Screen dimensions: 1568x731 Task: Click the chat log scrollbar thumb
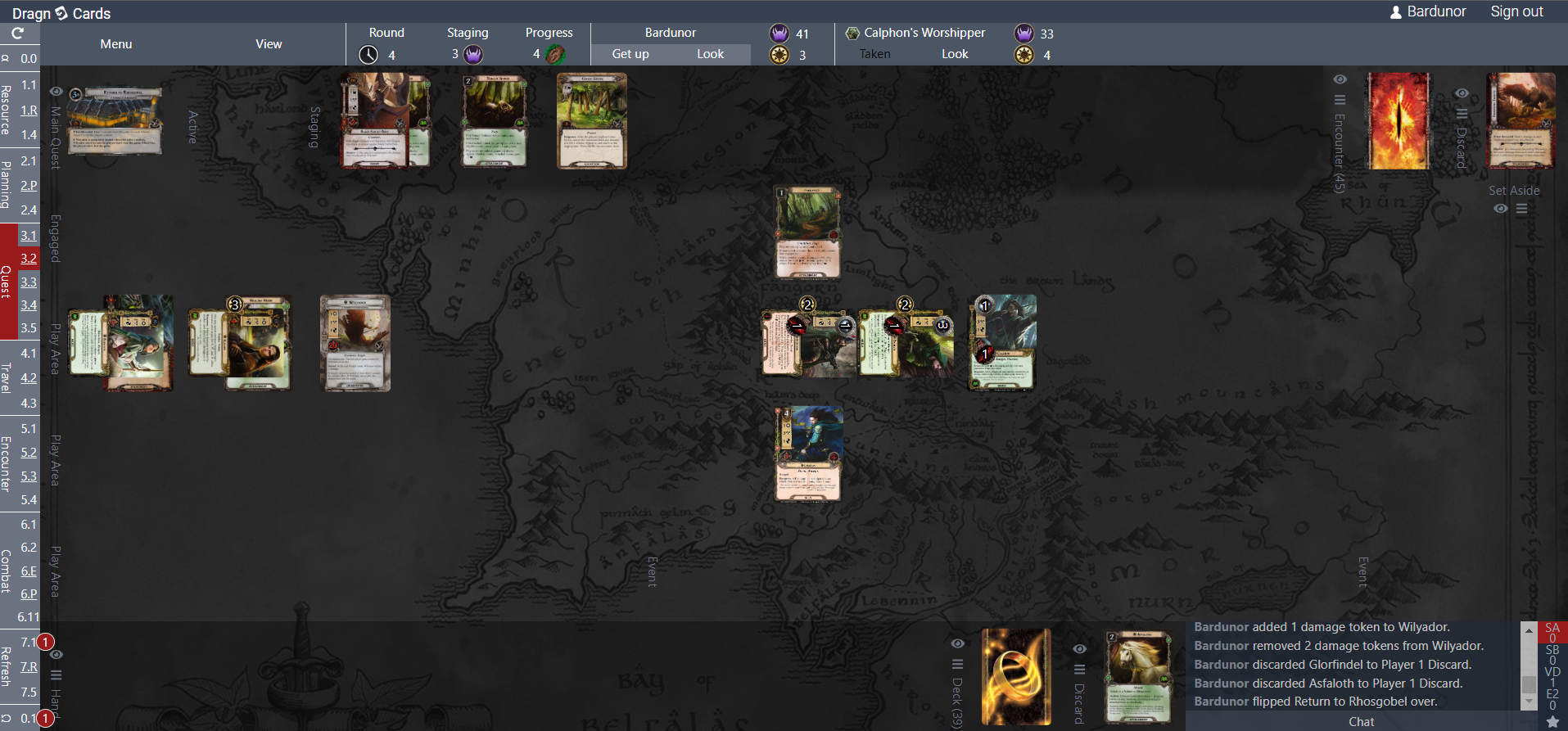(1529, 684)
